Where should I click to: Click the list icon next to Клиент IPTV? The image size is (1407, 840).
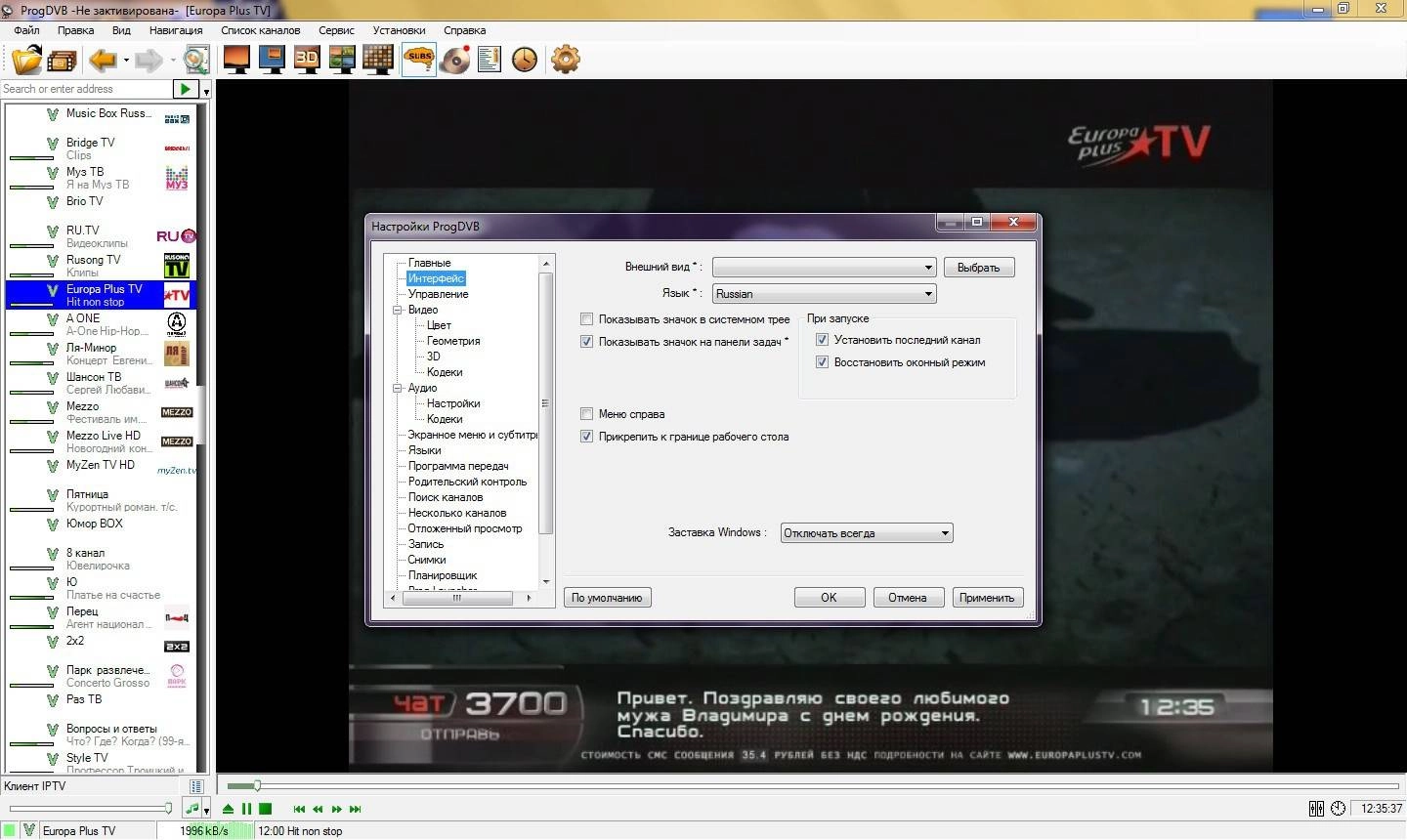[196, 786]
